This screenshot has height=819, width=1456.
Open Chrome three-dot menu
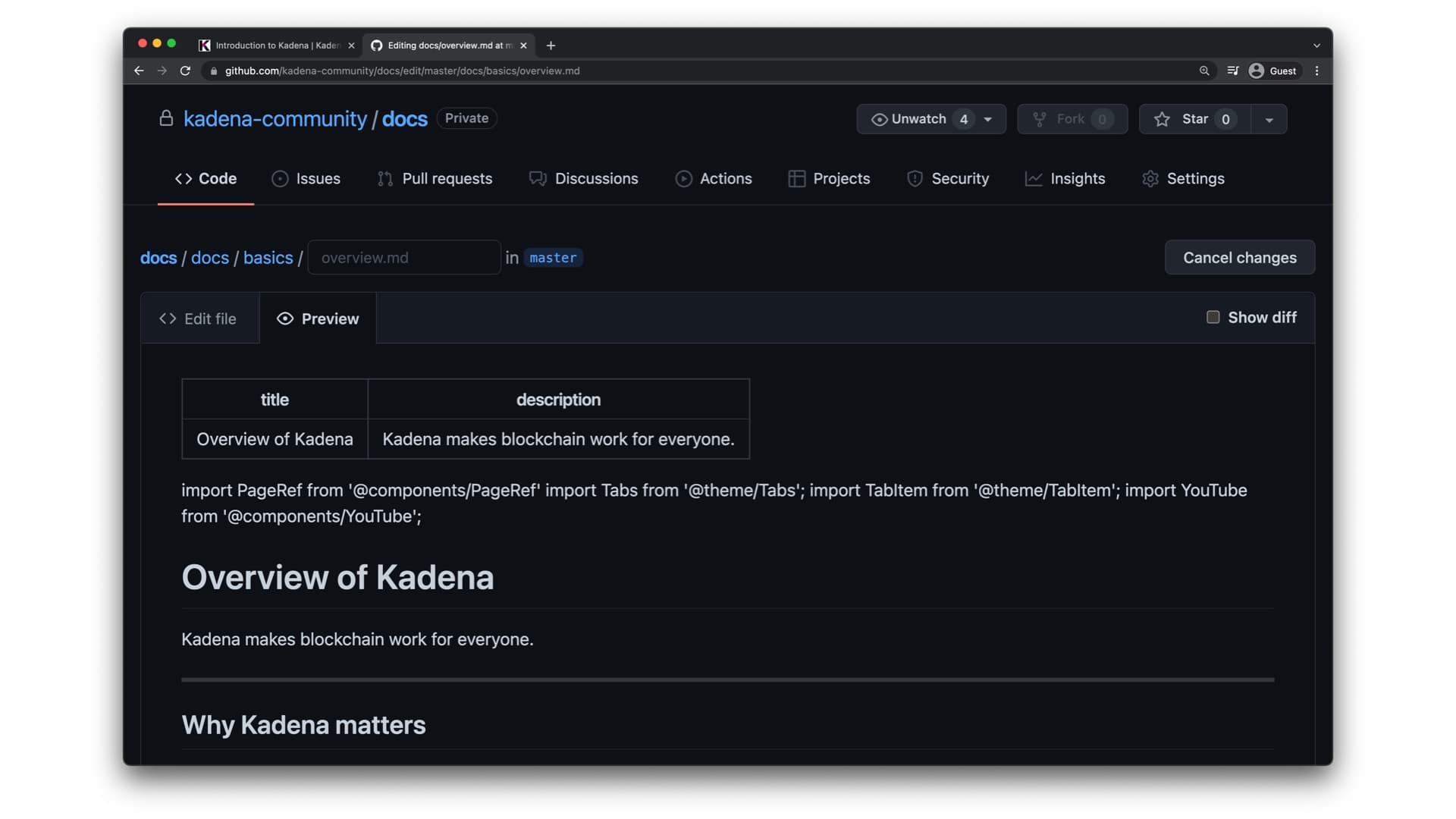(1317, 71)
